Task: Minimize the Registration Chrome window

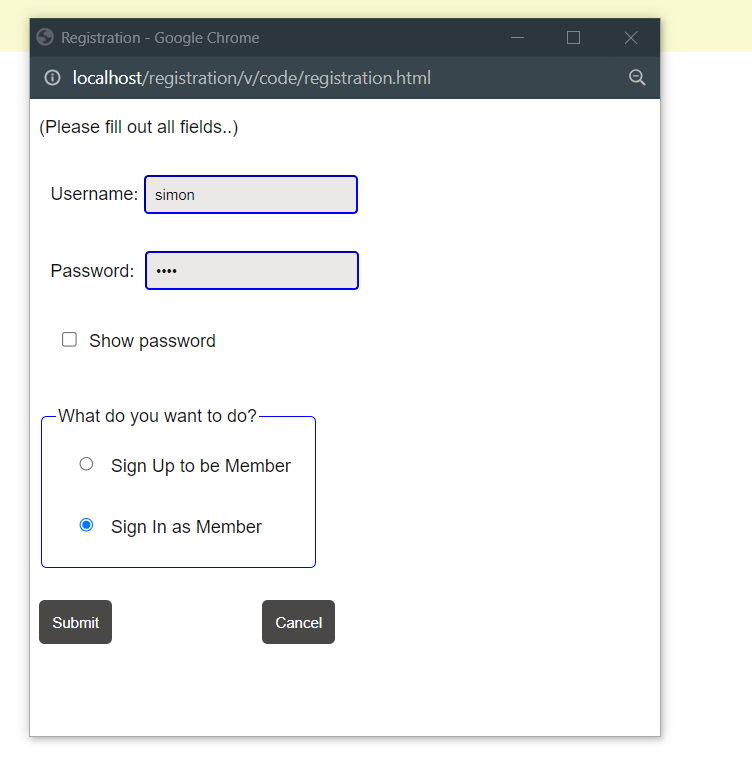Action: [517, 37]
